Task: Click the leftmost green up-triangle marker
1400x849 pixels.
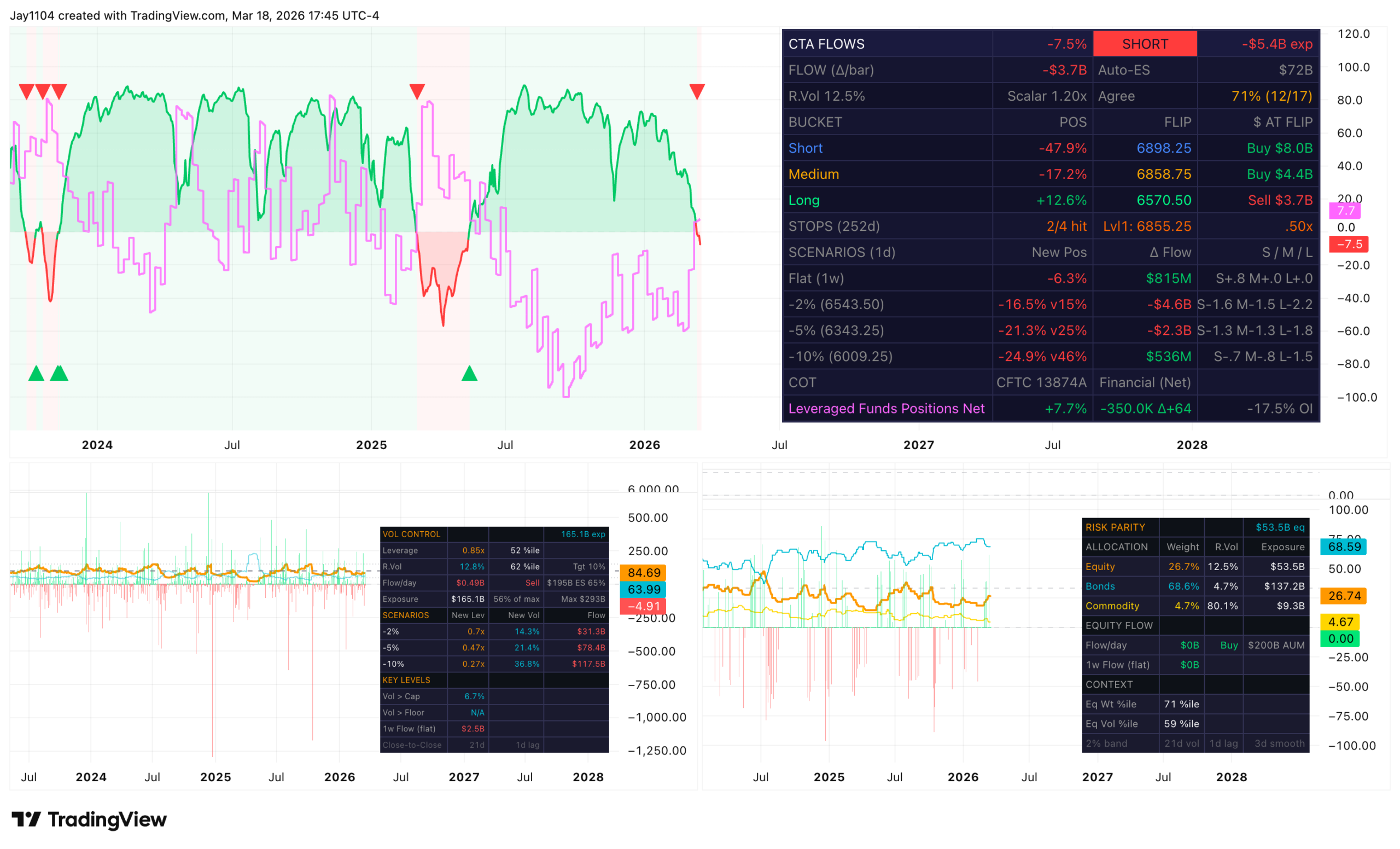Action: click(x=36, y=374)
